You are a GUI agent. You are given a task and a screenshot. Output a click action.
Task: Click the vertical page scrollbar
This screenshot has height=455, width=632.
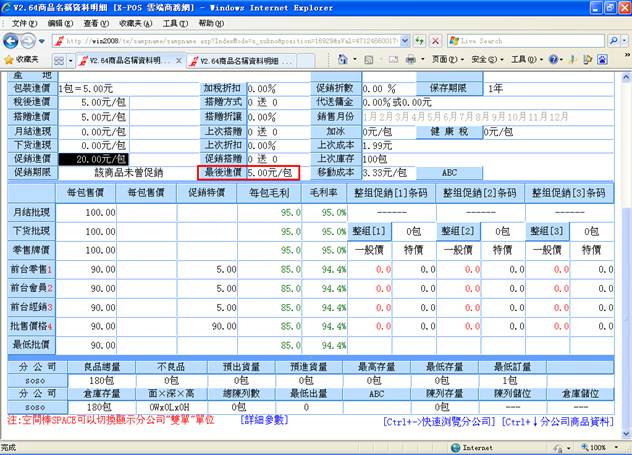click(x=625, y=250)
